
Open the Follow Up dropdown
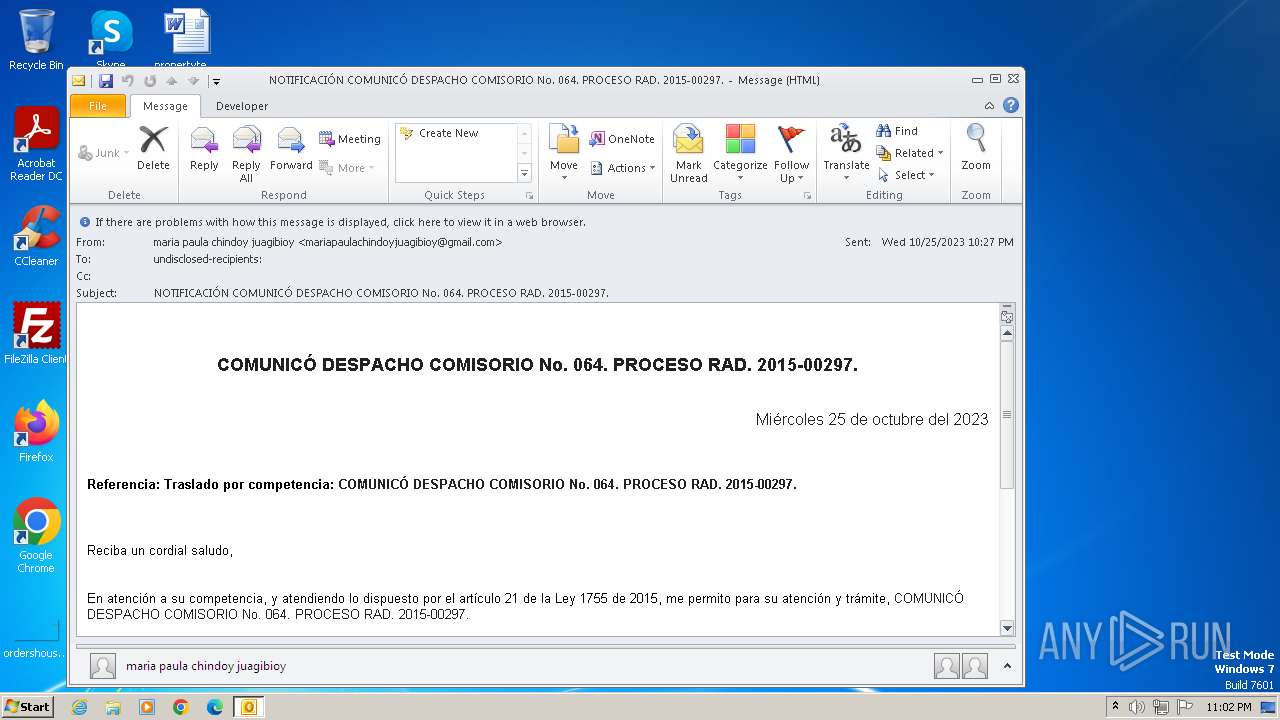coord(791,154)
